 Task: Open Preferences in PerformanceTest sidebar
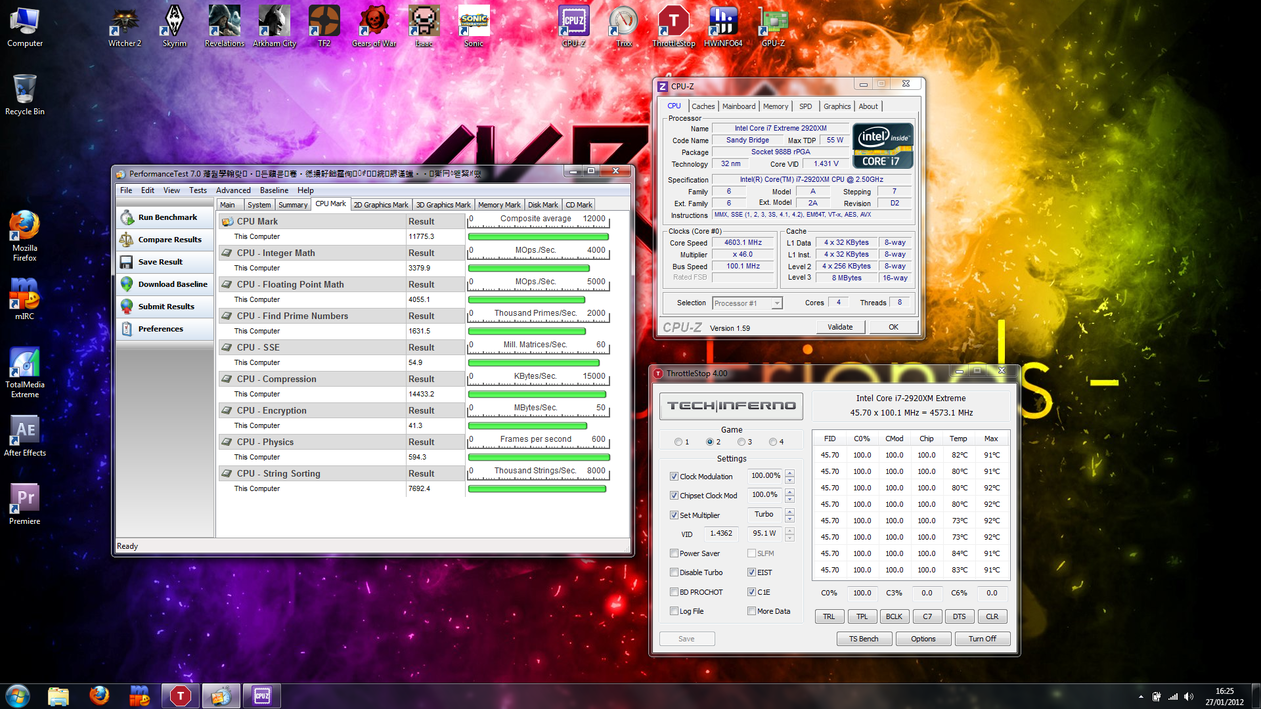click(x=166, y=328)
